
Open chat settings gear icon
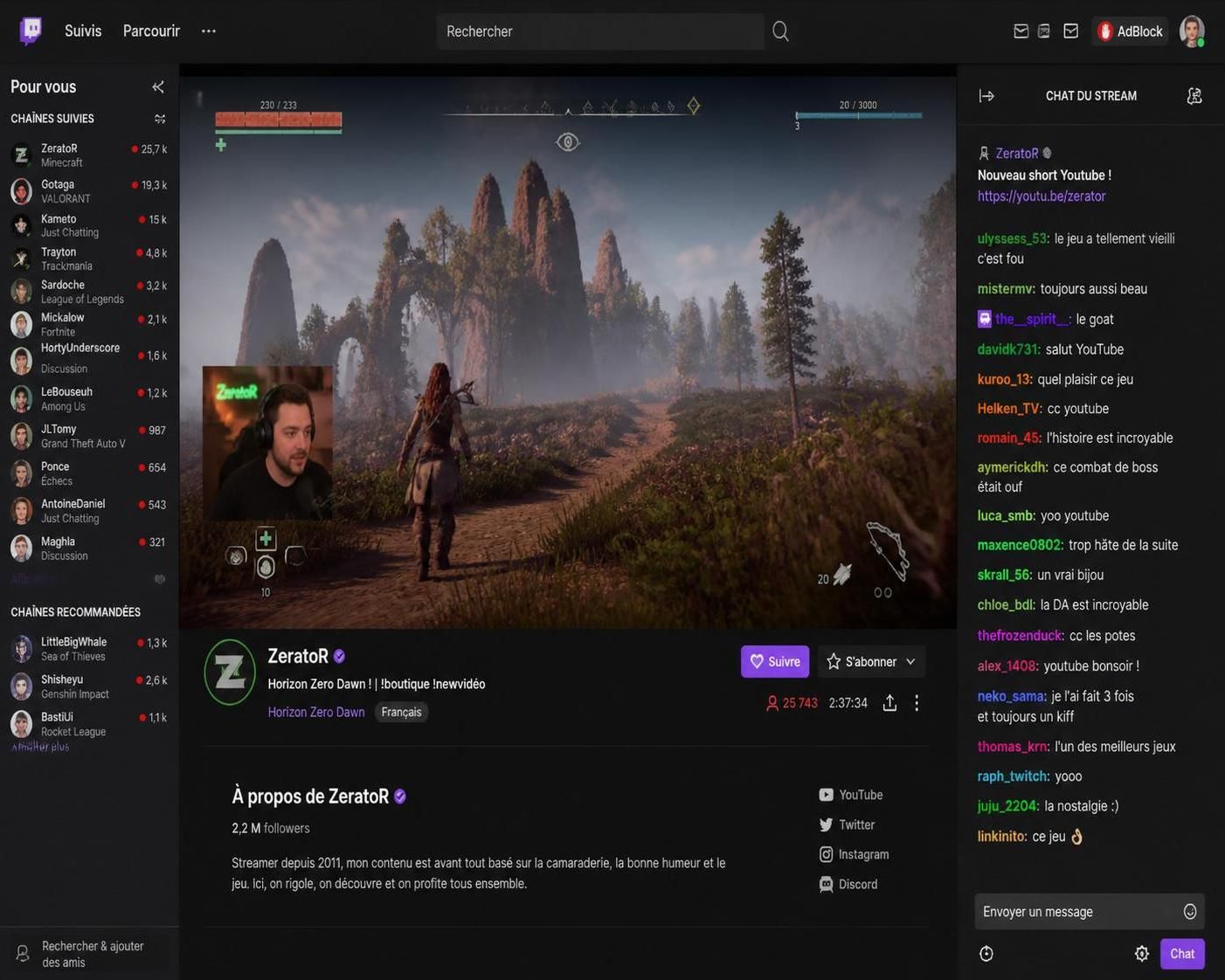[x=1141, y=954]
